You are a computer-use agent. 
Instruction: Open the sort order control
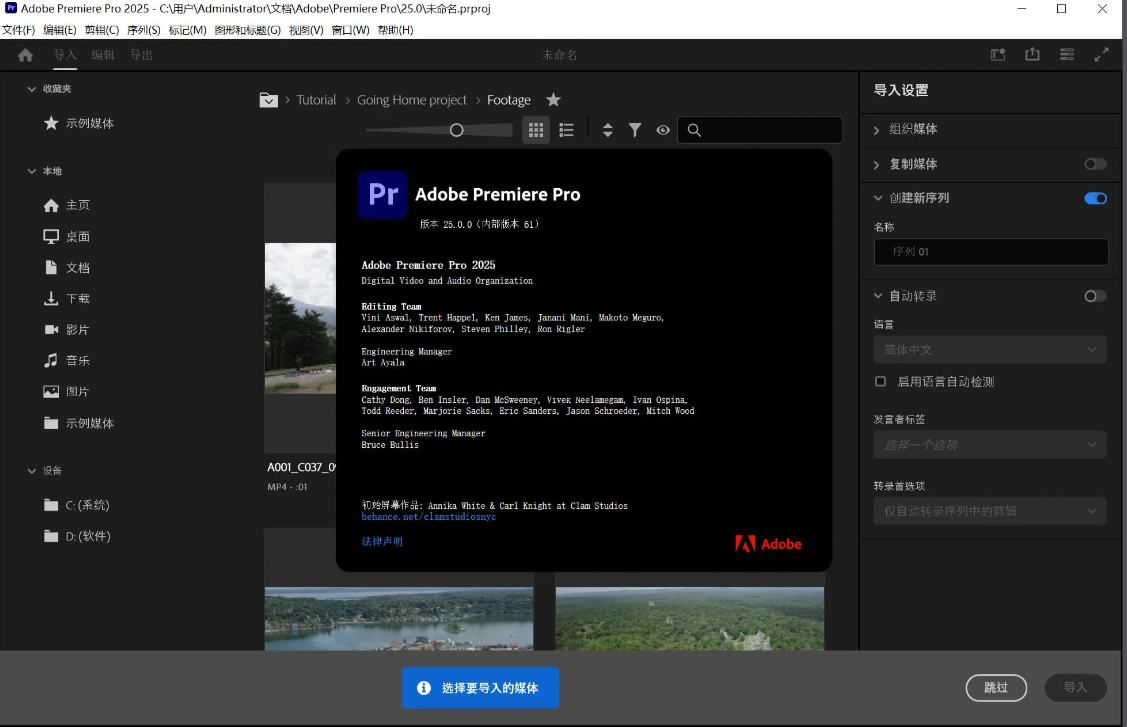pos(608,129)
